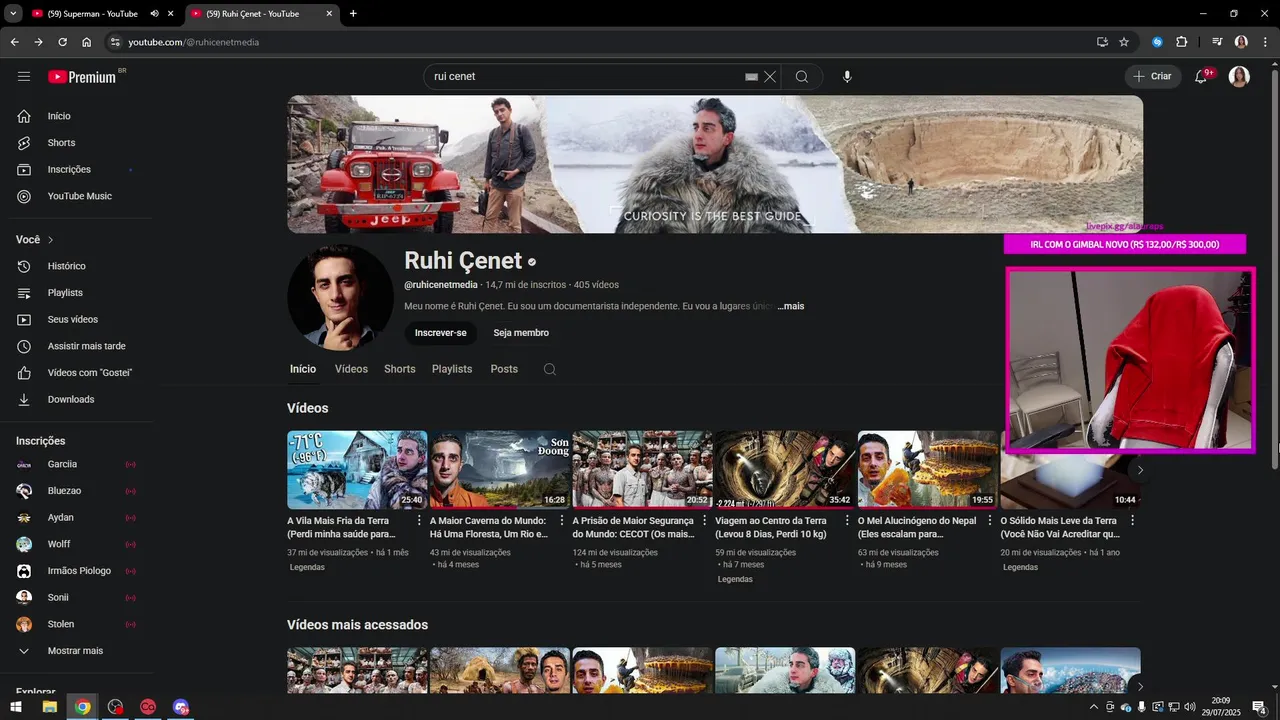
Task: Open options for O Sólido Mais Leve video
Action: click(x=1132, y=521)
